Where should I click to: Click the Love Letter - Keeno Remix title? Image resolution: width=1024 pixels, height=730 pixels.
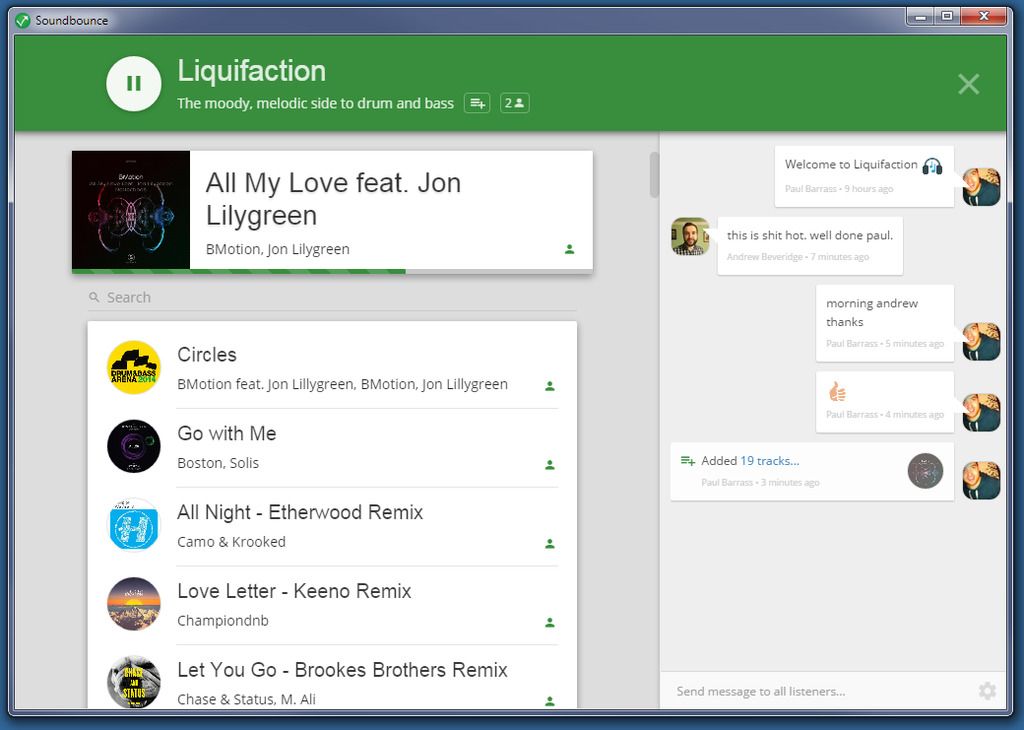(295, 592)
